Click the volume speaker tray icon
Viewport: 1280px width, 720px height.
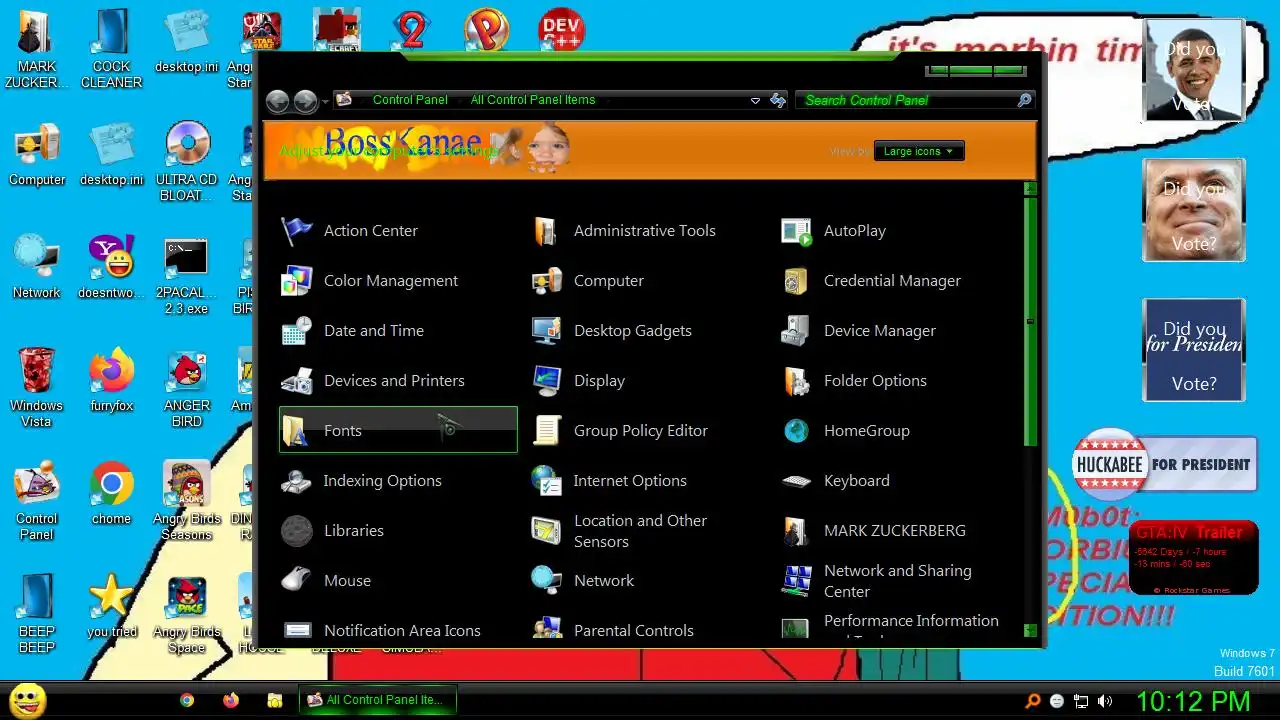tap(1105, 701)
